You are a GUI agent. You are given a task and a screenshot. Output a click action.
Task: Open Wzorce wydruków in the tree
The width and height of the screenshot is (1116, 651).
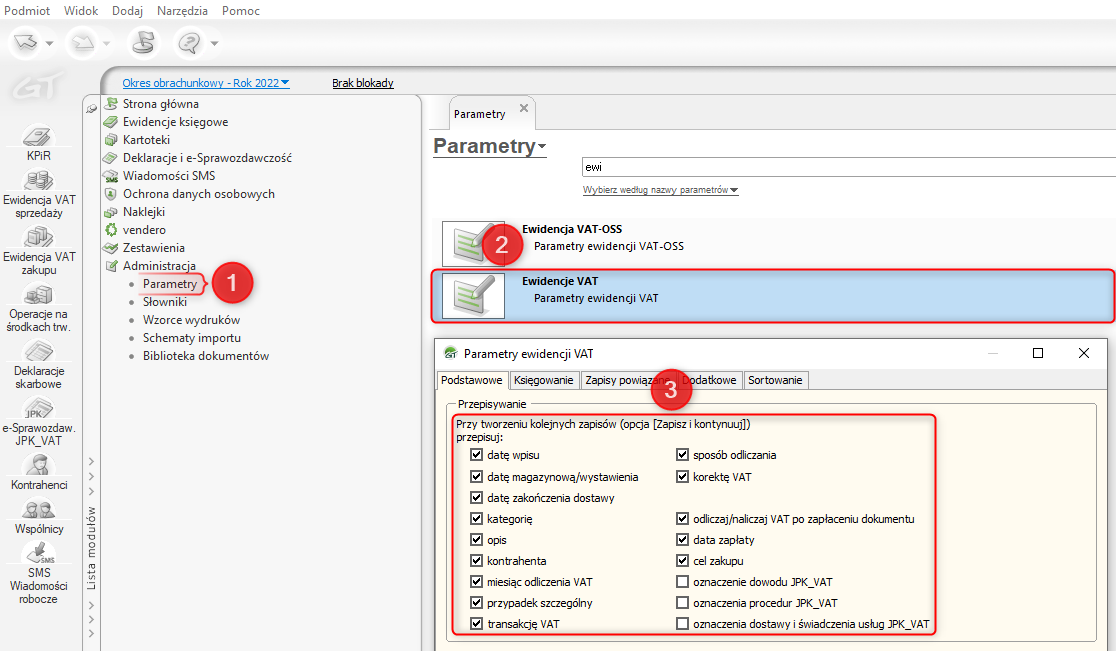click(x=191, y=320)
